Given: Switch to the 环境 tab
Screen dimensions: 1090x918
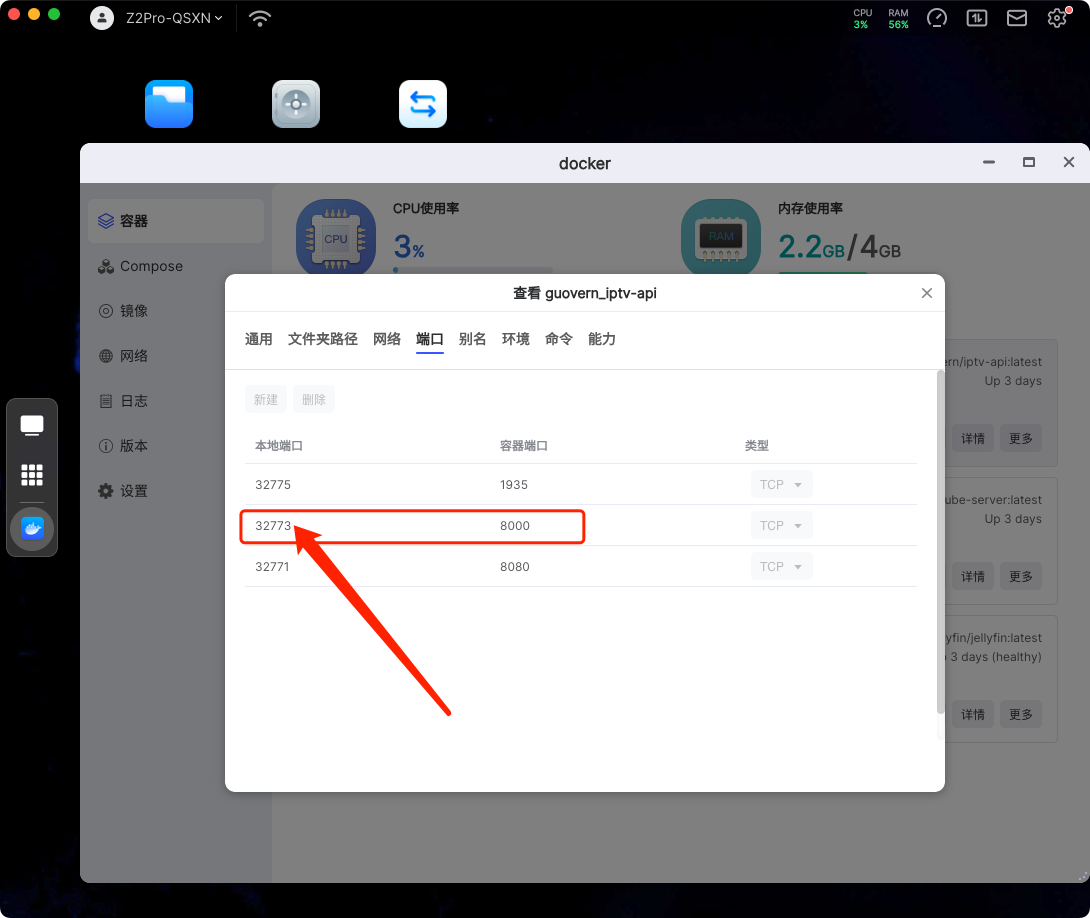Looking at the screenshot, I should click(x=516, y=339).
